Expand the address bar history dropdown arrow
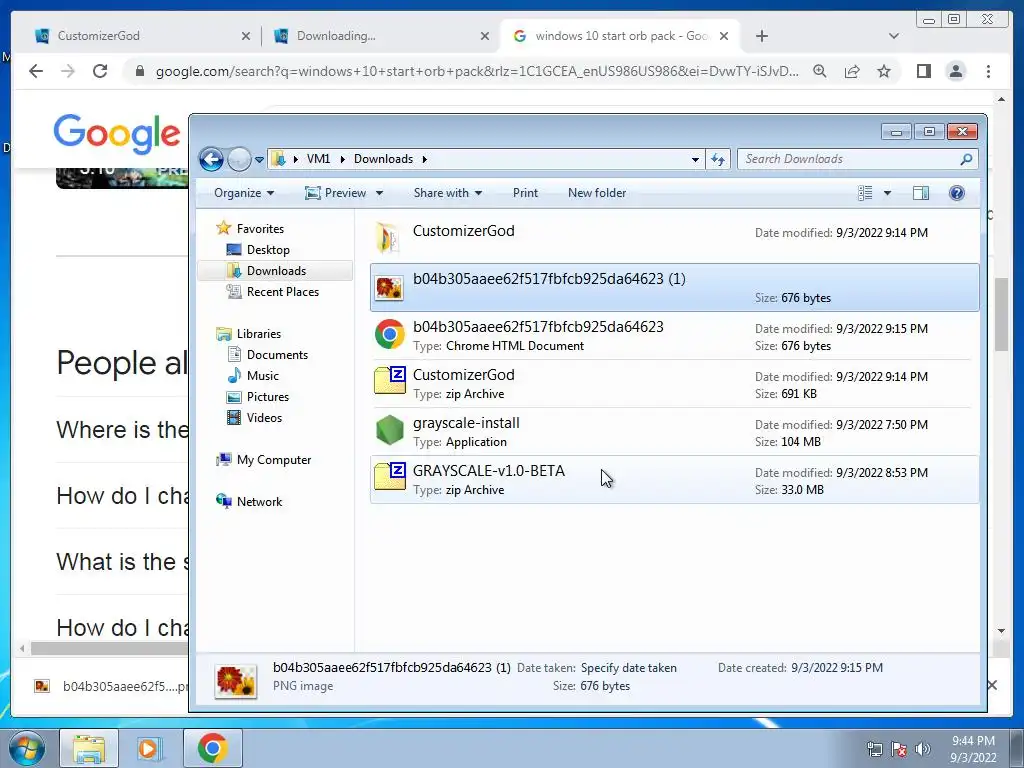Screen dimensions: 1024x768 [x=695, y=159]
